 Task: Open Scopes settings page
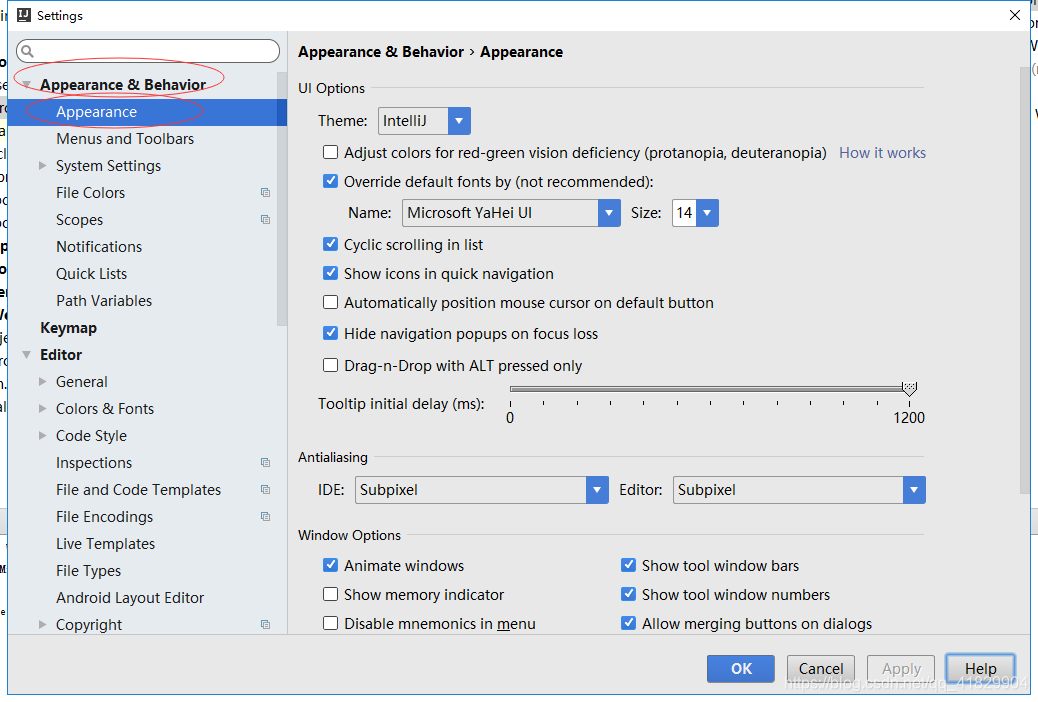click(79, 220)
